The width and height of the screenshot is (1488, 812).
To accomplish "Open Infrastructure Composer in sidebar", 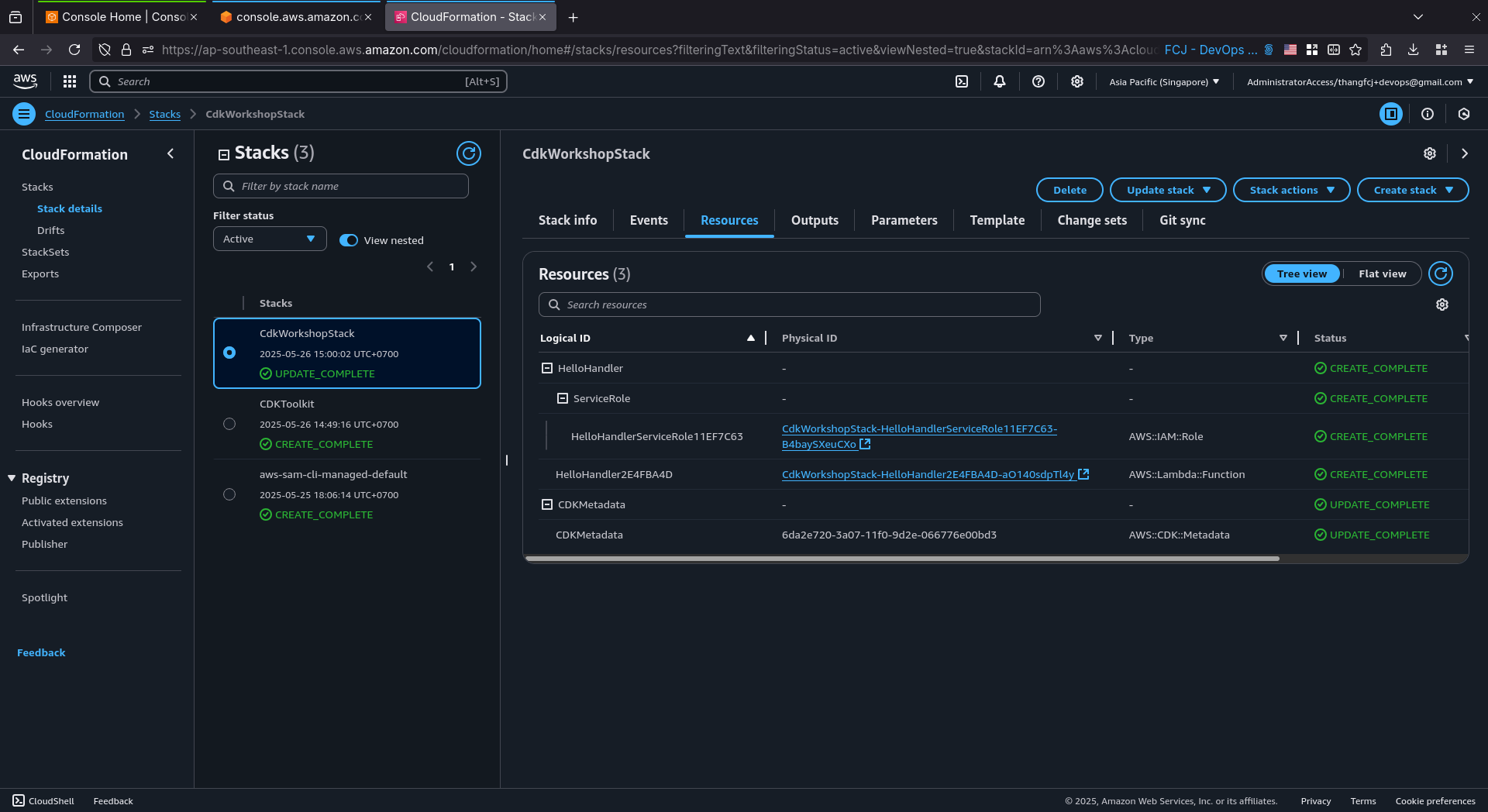I will coord(82,327).
